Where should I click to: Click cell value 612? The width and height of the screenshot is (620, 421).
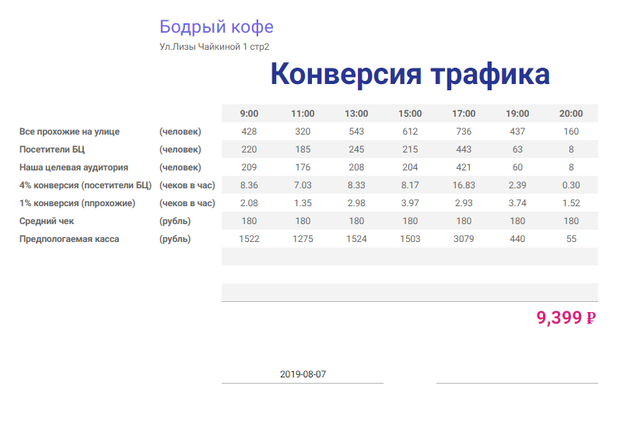pyautogui.click(x=410, y=132)
